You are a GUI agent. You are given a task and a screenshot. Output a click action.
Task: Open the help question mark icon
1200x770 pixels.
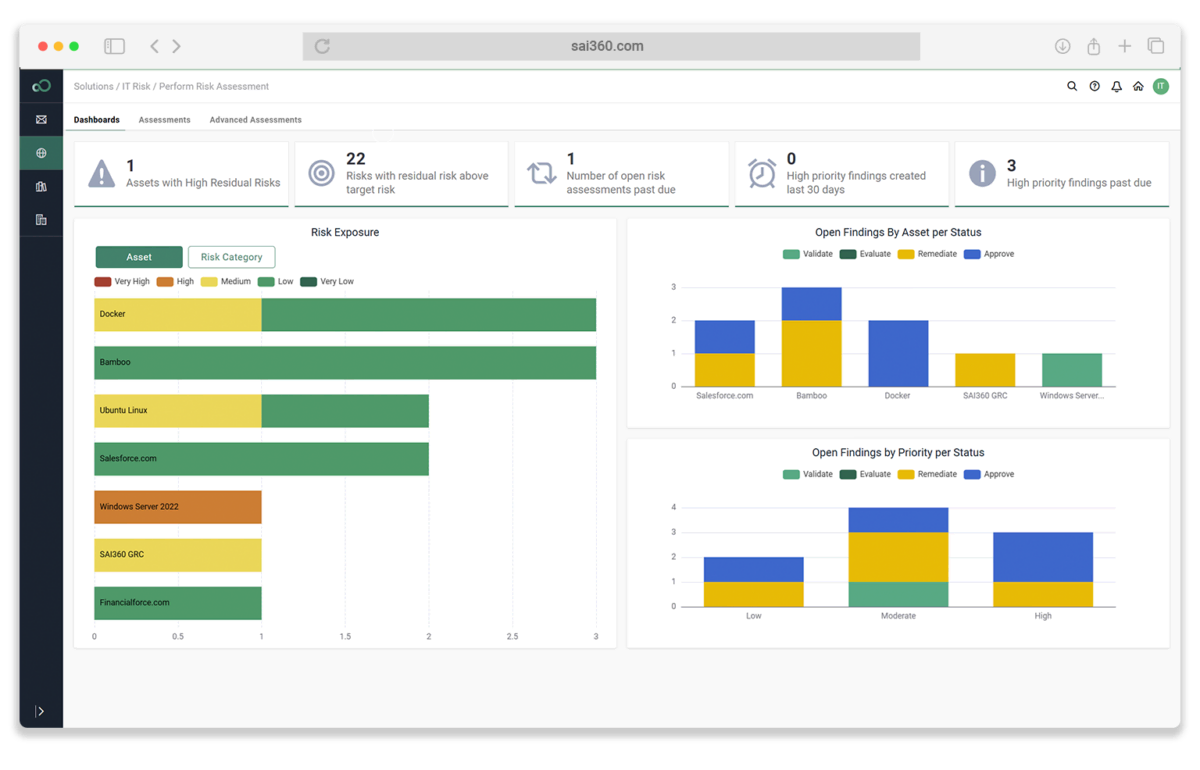tap(1094, 87)
